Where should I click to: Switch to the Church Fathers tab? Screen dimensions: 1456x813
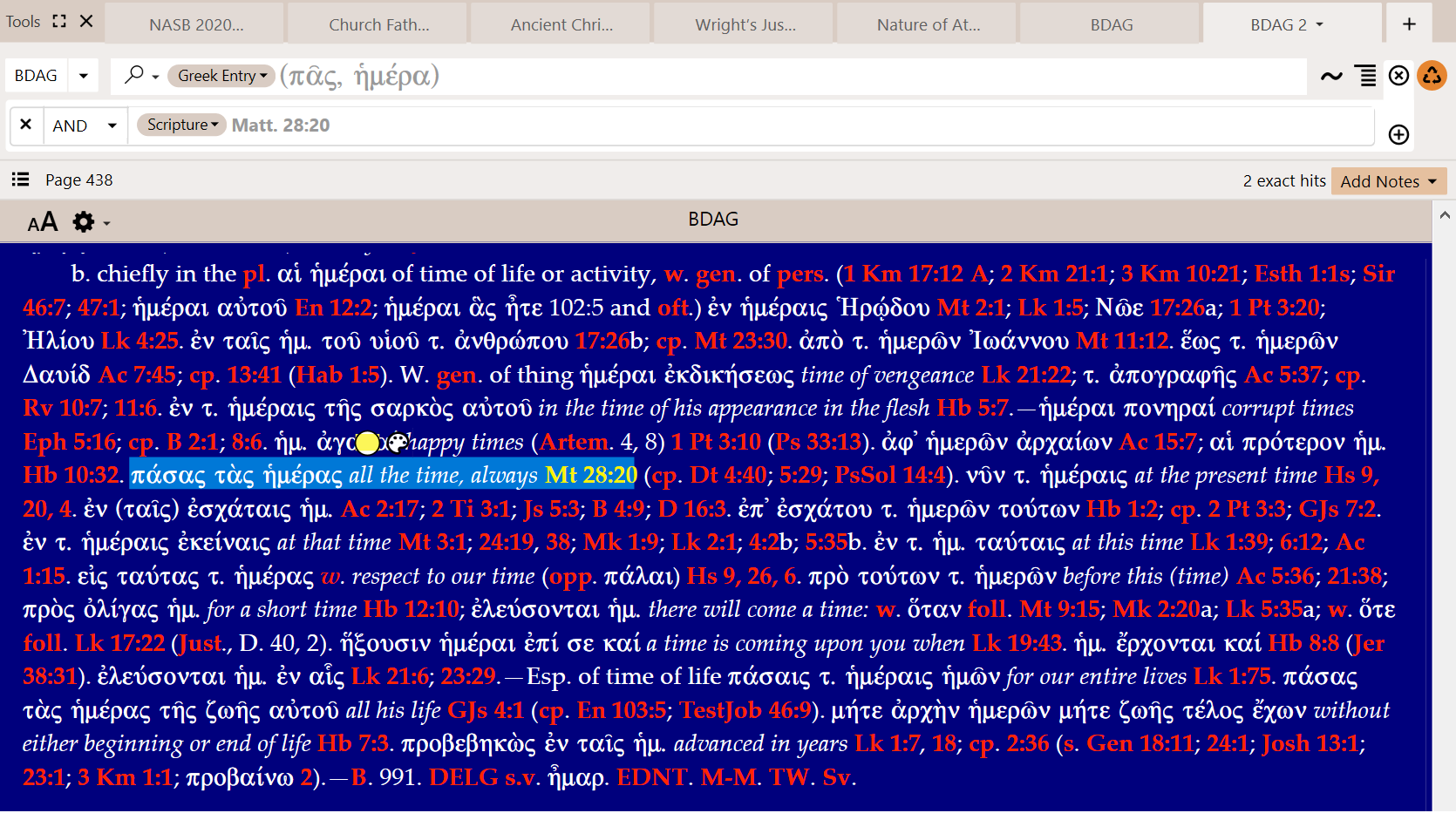(x=378, y=24)
